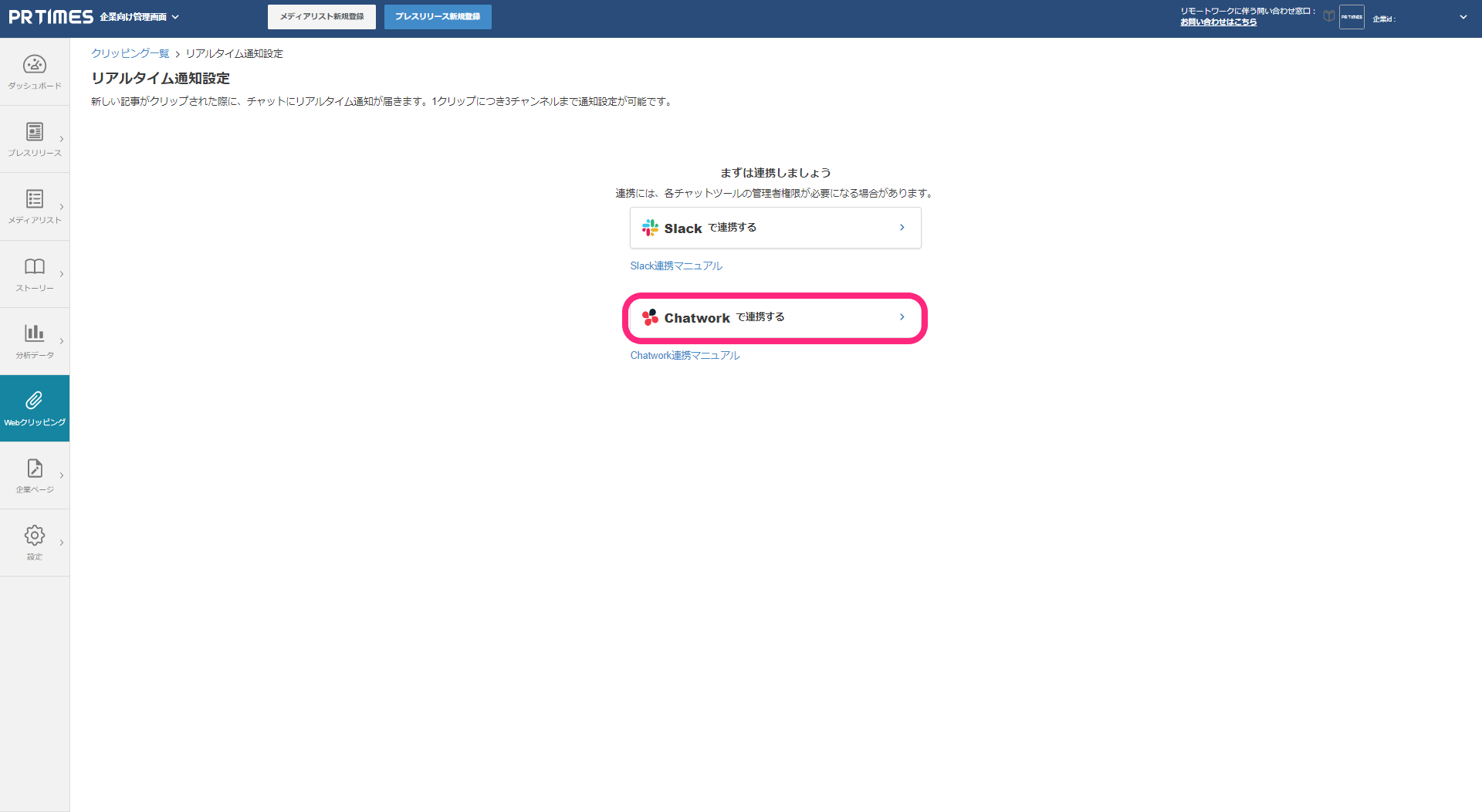Open the 設定 gear icon

[34, 535]
